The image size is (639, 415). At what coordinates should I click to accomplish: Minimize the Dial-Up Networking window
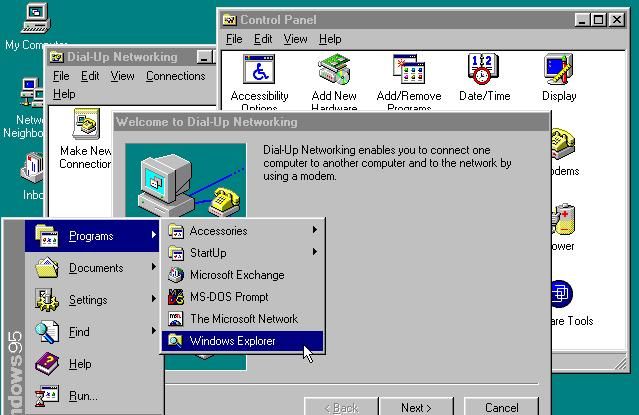(204, 57)
